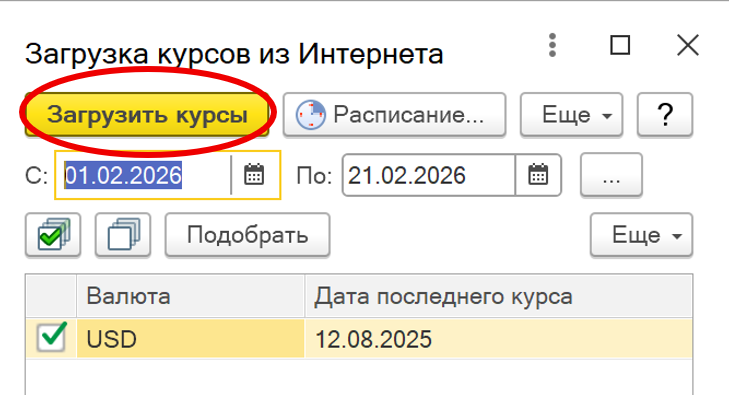
Task: Sort by Дата последнего курса column header
Action: (x=499, y=296)
